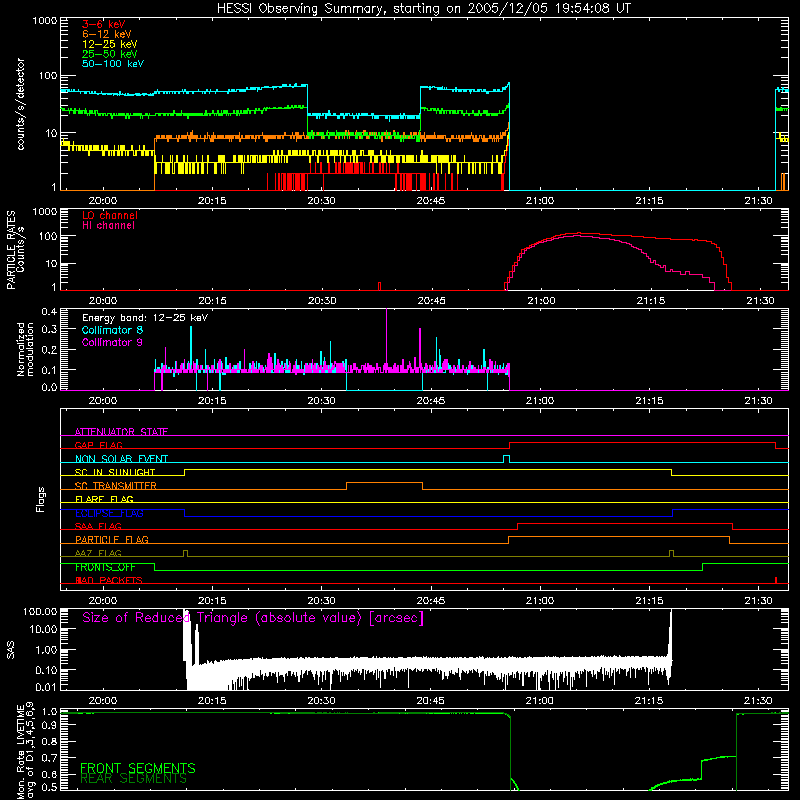Click the '10.00' SAS axis tick value
The width and height of the screenshot is (800, 800).
coord(43,629)
